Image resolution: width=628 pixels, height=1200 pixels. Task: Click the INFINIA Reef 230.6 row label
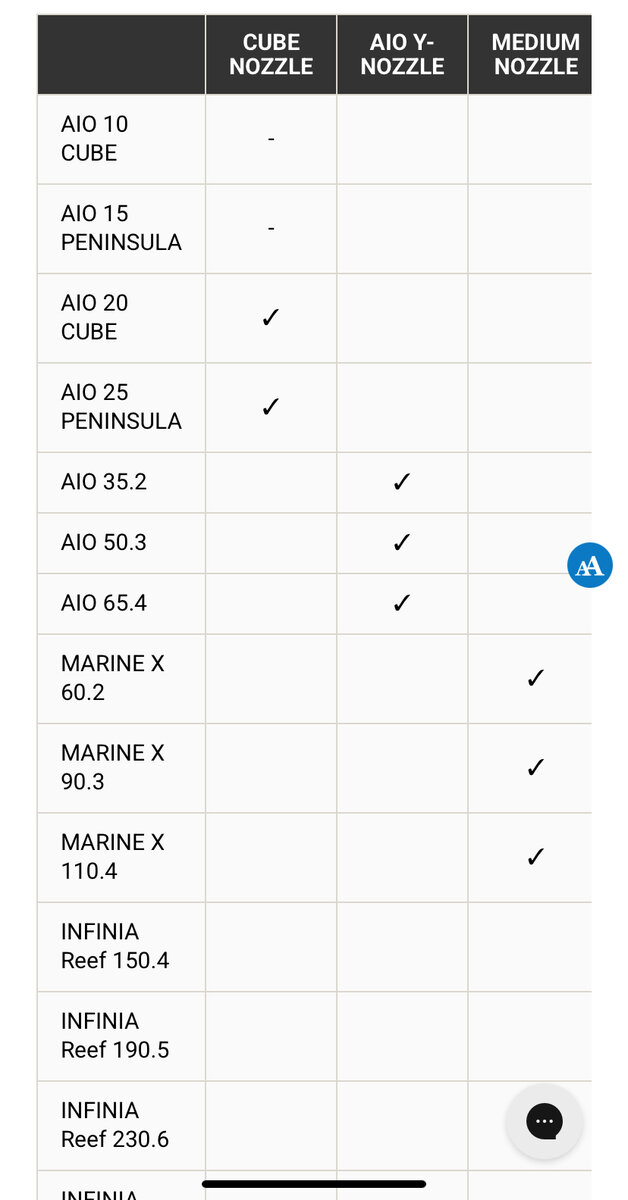(115, 1125)
